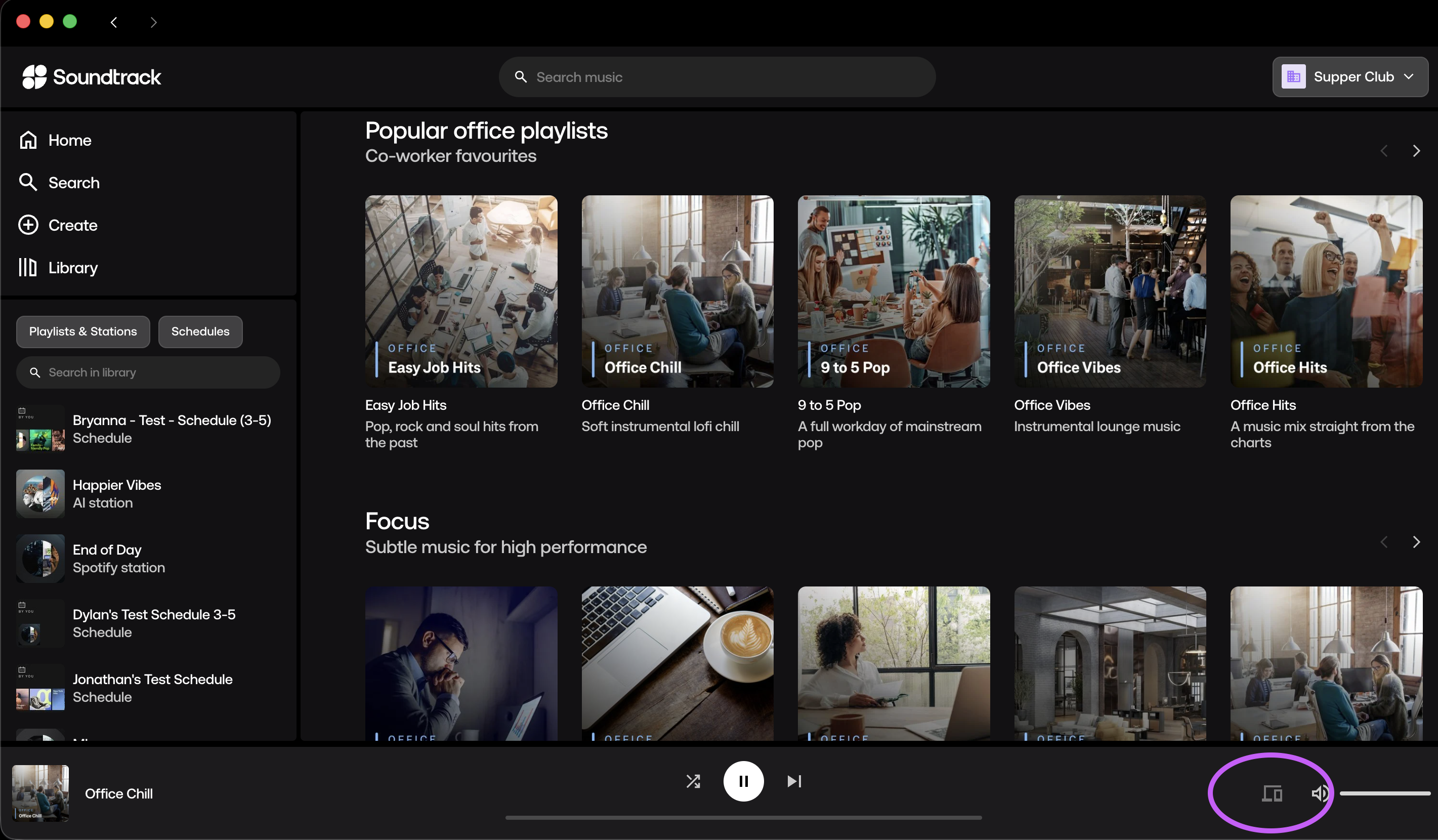The width and height of the screenshot is (1438, 840).
Task: Open the Supper Club account dropdown
Action: coord(1349,76)
